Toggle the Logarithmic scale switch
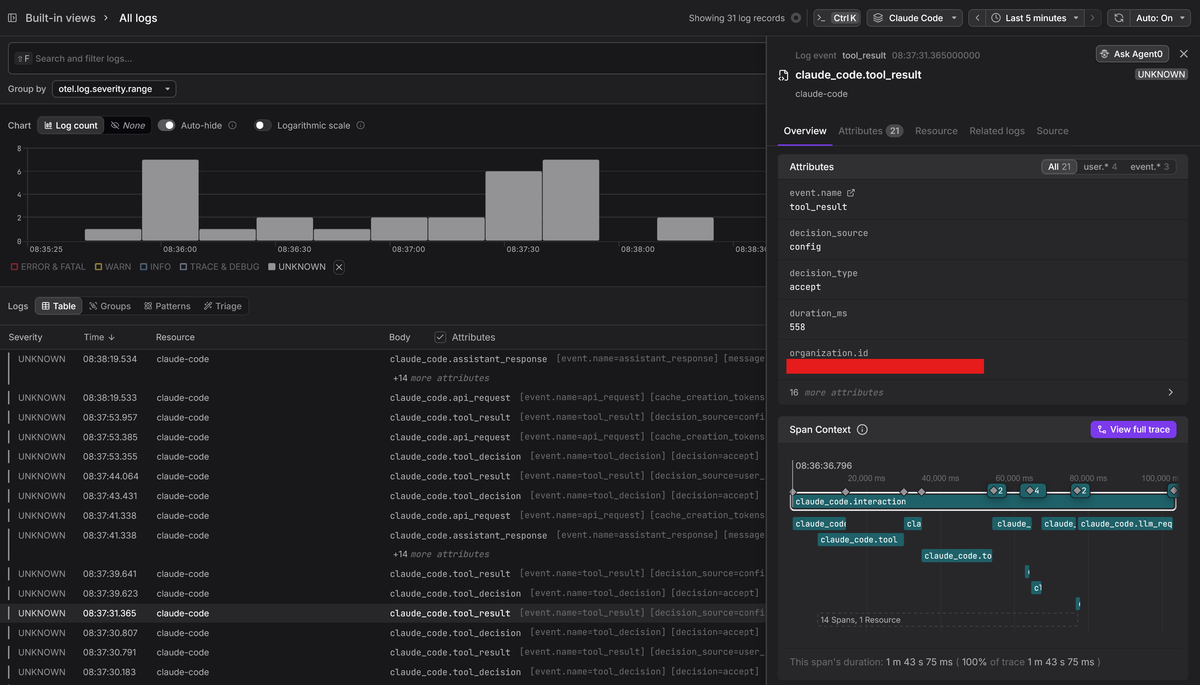 262,125
